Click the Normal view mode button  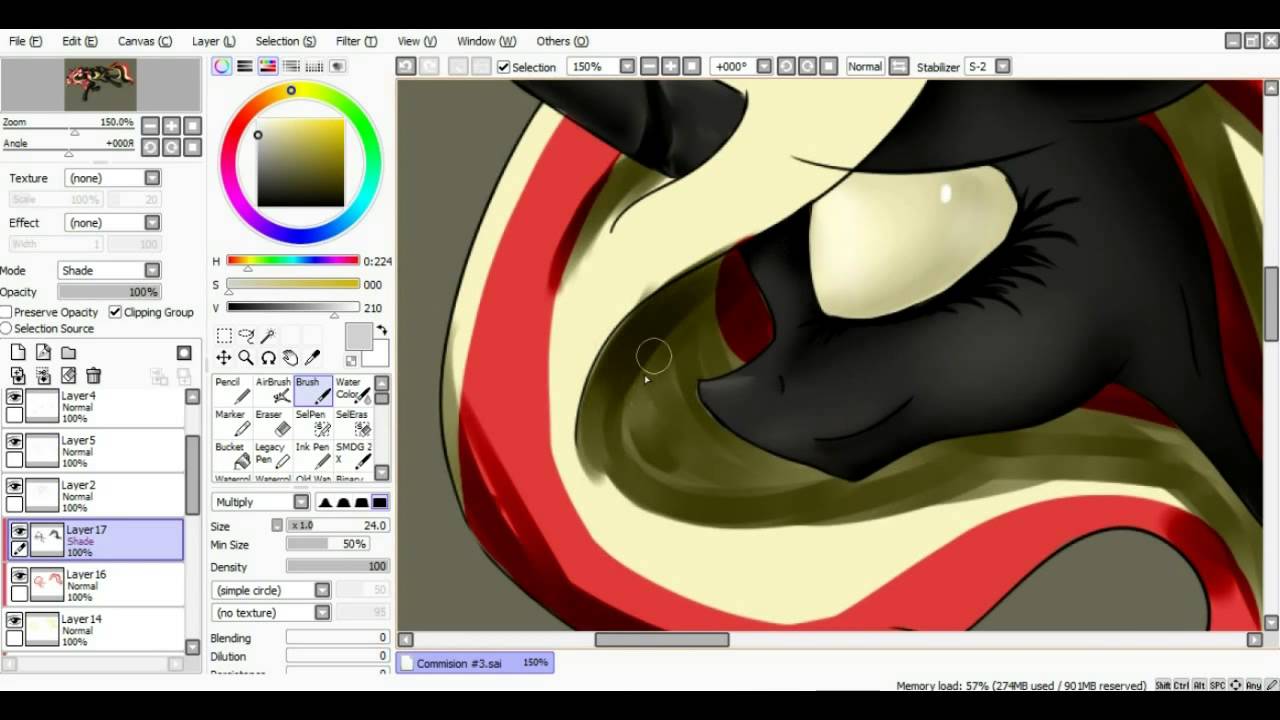click(x=865, y=66)
